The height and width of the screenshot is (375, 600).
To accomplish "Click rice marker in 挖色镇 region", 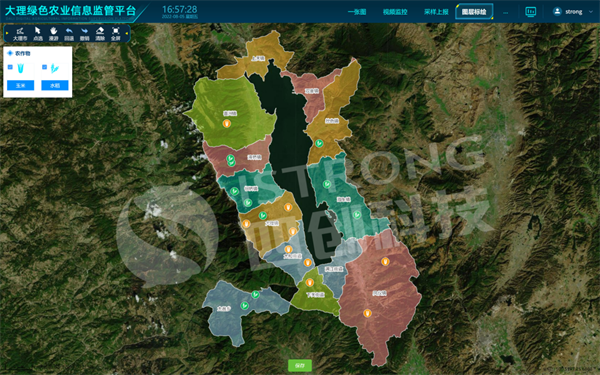I will click(319, 143).
